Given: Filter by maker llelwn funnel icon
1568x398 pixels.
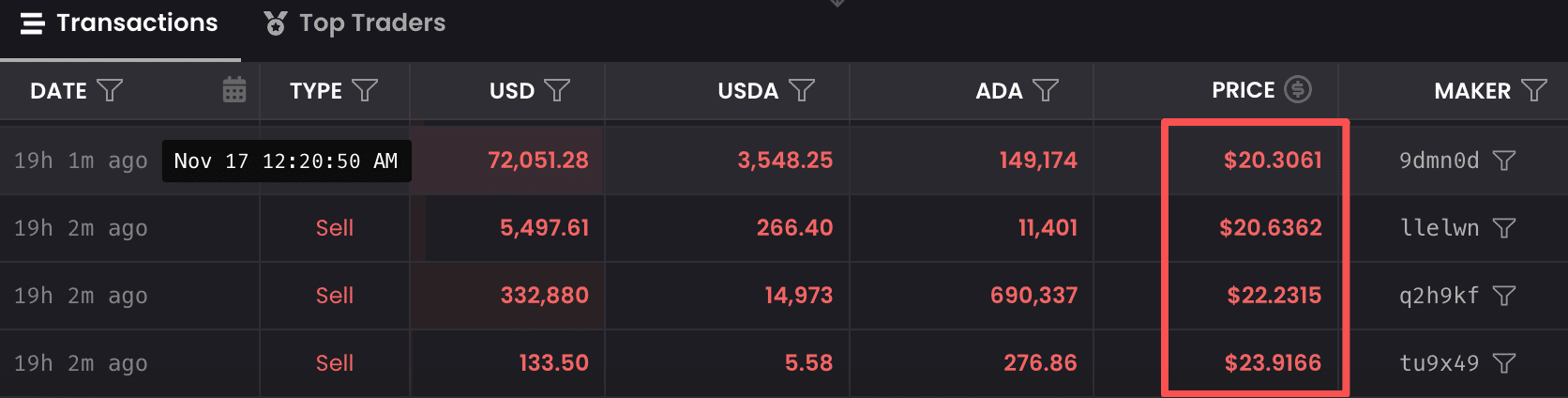Looking at the screenshot, I should pyautogui.click(x=1504, y=228).
